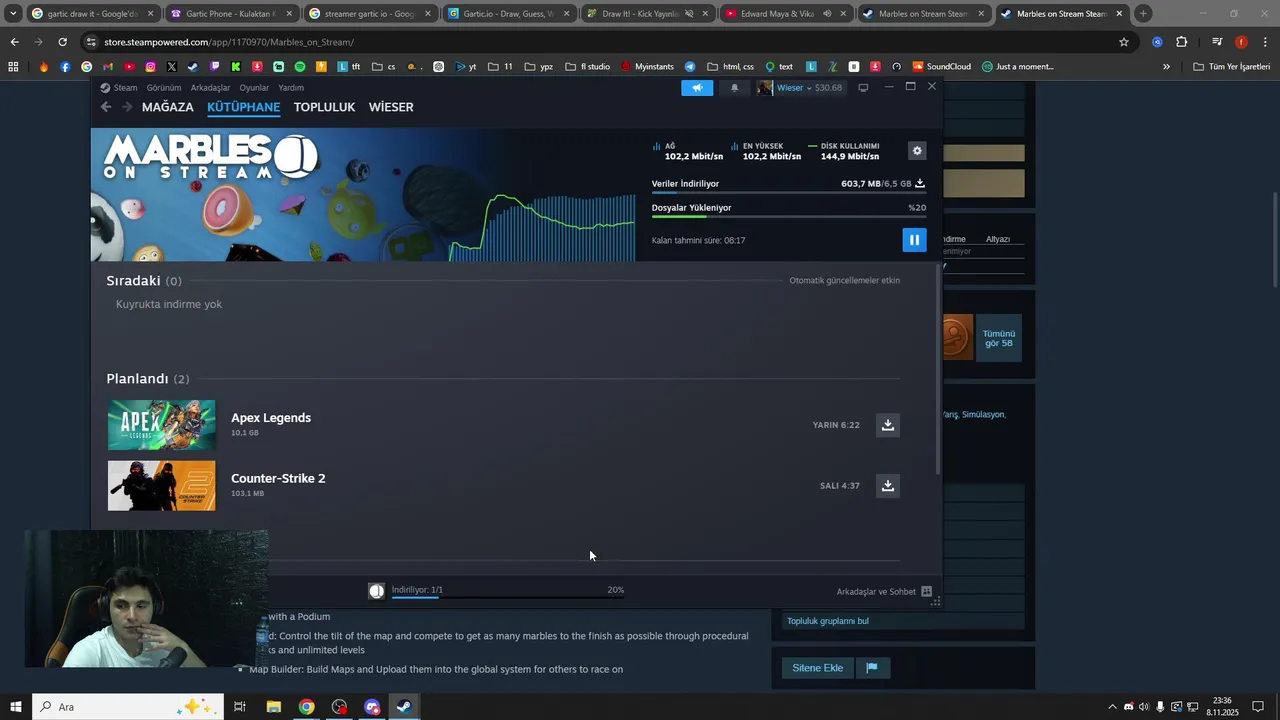Open Steam notifications bell
Screen dimensions: 1280x720
(734, 88)
